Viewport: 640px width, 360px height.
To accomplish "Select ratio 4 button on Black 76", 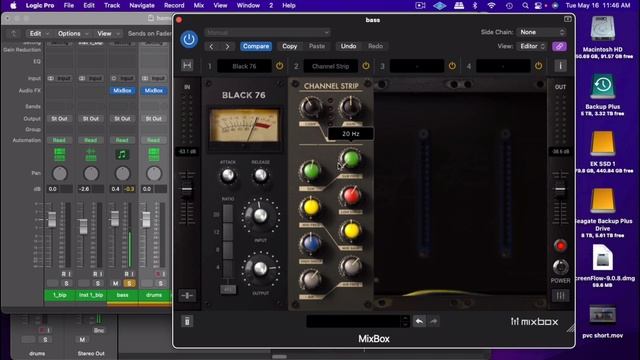I will (228, 268).
